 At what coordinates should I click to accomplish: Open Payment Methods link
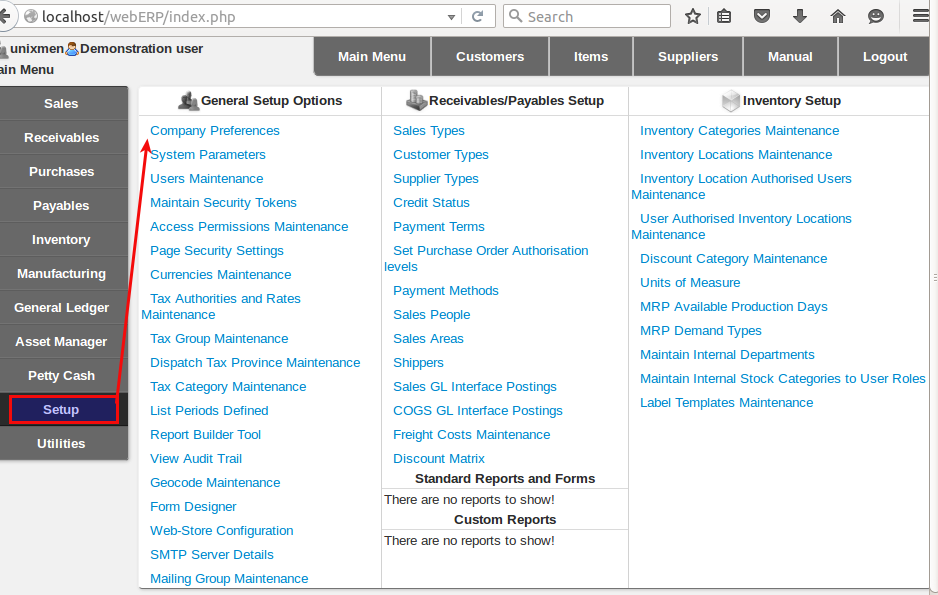point(446,291)
